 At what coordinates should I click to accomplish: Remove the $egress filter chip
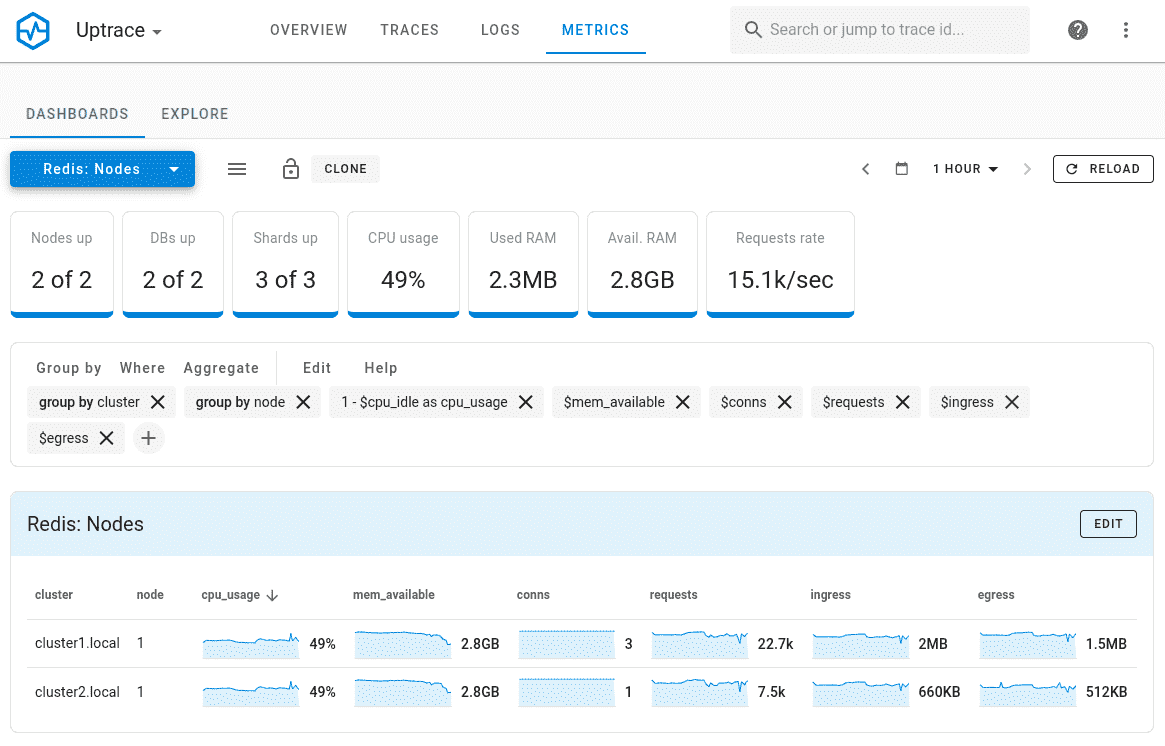106,438
